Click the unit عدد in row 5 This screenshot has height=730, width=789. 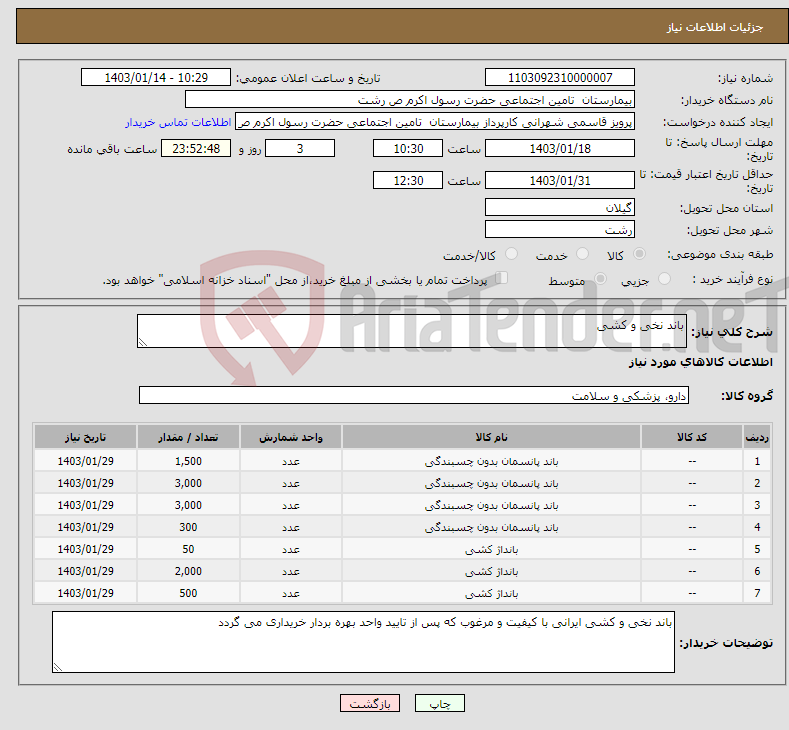(x=291, y=549)
